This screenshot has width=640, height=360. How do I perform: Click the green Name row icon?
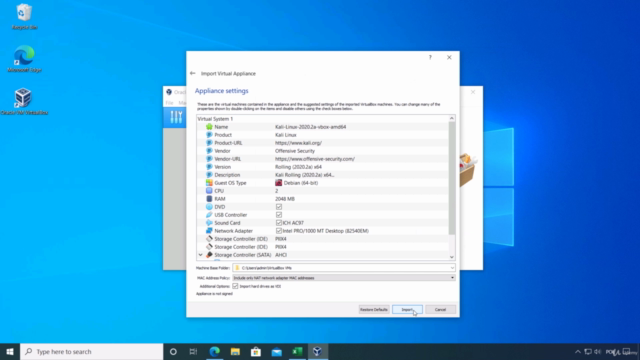pyautogui.click(x=209, y=127)
